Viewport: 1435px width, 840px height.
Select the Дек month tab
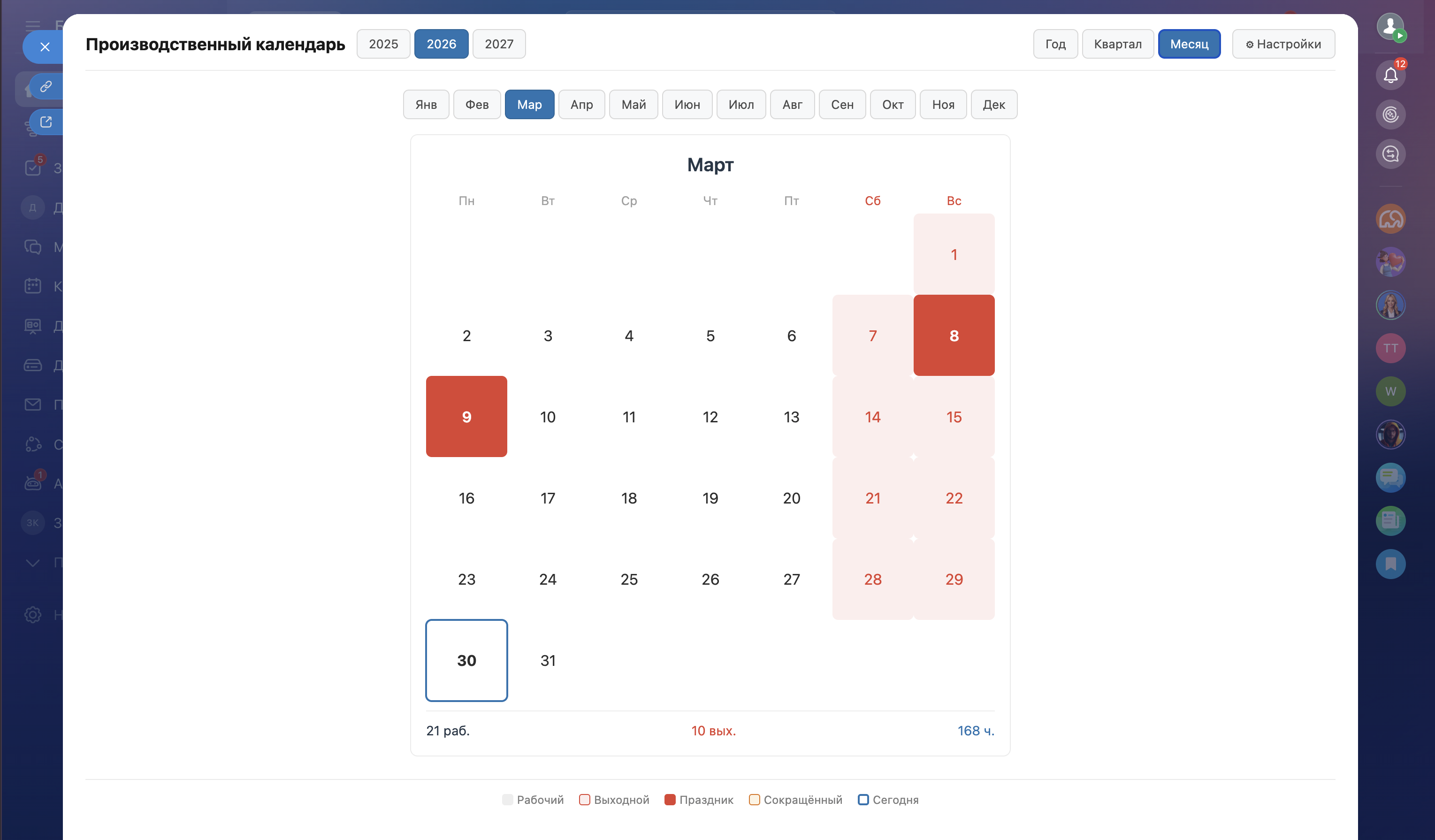pos(994,104)
